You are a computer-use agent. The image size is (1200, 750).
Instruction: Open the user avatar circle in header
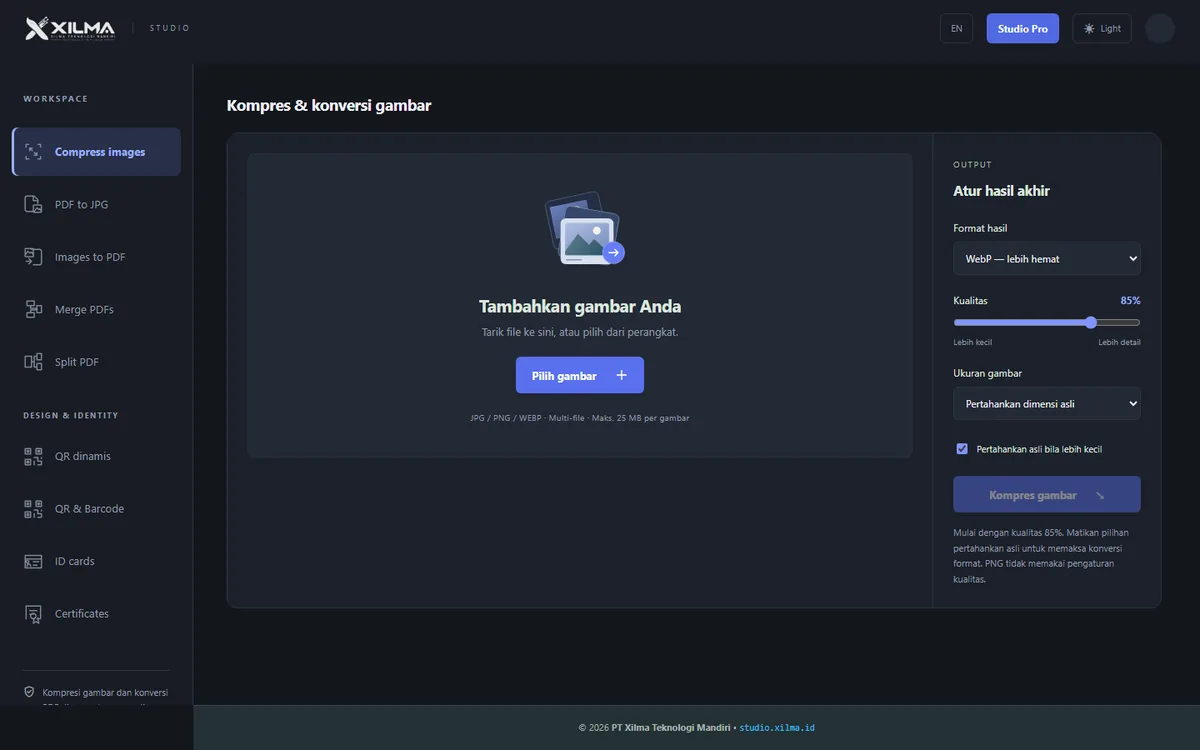1160,29
